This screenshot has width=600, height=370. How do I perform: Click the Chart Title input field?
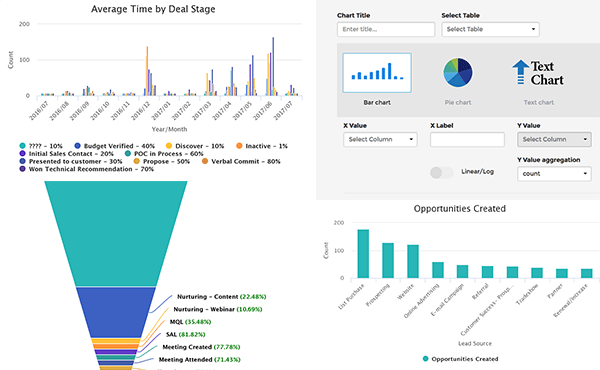[386, 29]
